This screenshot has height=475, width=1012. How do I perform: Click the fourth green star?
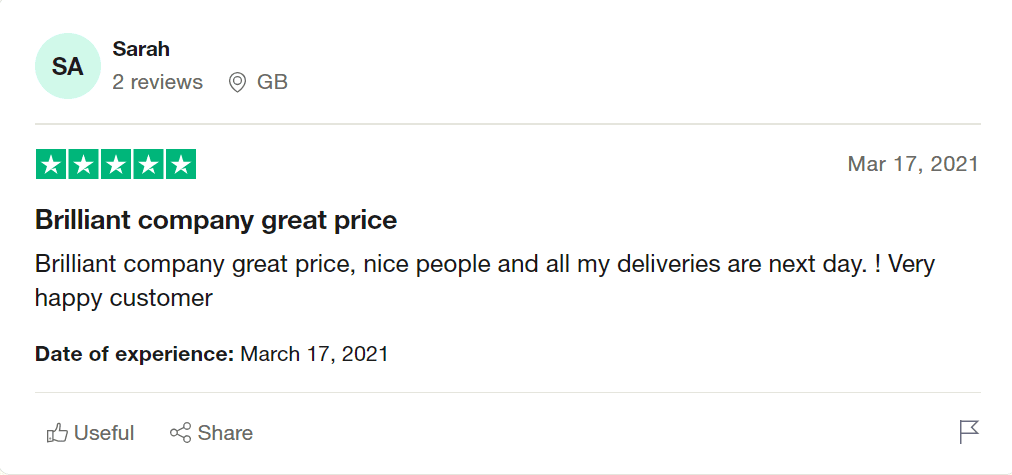[148, 165]
